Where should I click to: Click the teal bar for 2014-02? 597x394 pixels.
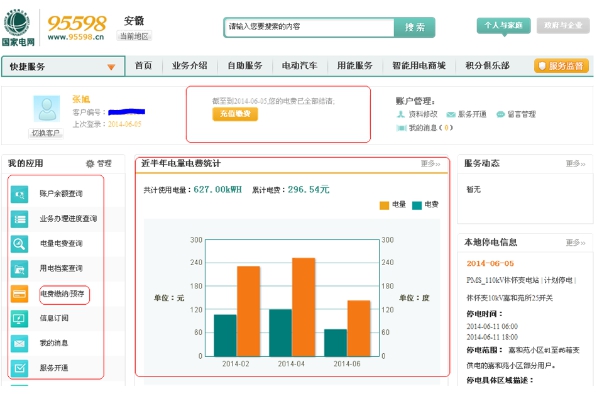click(225, 335)
